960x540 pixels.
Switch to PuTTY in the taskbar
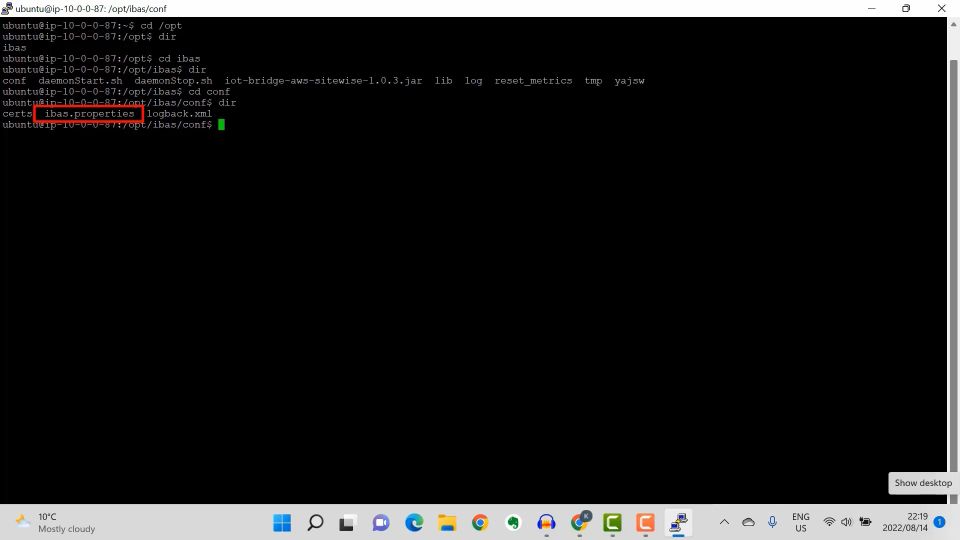tap(678, 522)
